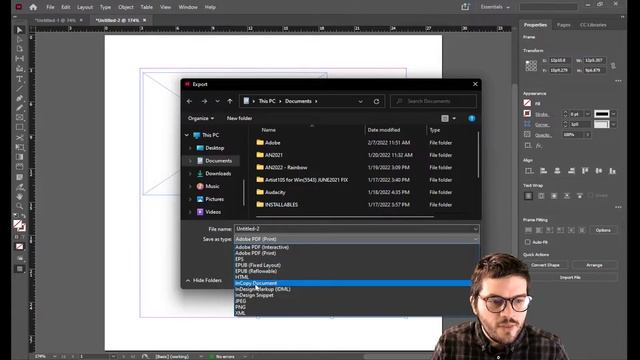Viewport: 640px width, 360px height.
Task: Toggle Jump to next column wrap
Action: point(580,196)
